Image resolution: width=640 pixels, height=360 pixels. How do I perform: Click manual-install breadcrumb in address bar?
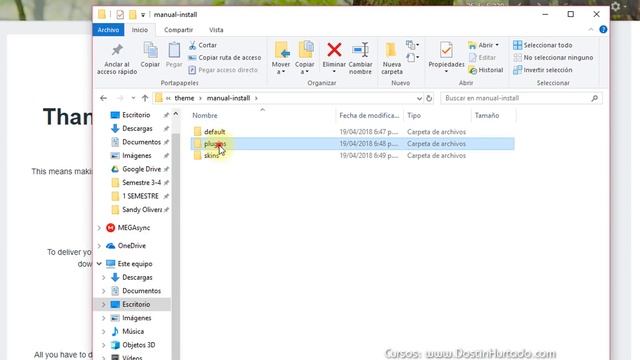[x=228, y=98]
